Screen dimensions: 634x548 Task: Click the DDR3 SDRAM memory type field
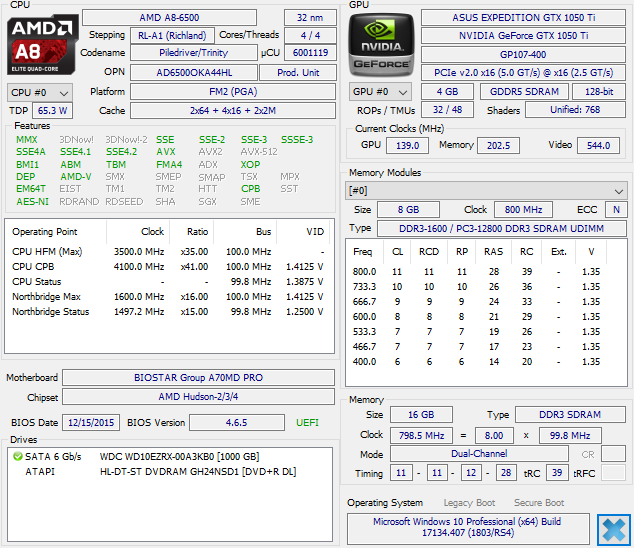570,415
